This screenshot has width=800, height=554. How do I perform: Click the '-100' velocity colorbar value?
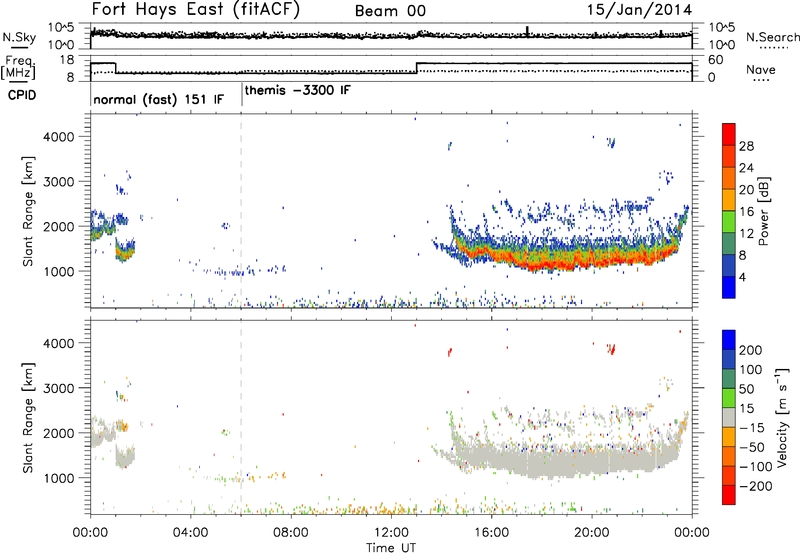point(755,467)
